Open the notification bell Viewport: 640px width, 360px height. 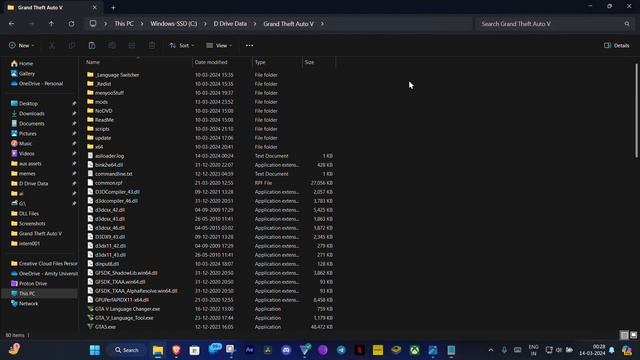tap(611, 350)
